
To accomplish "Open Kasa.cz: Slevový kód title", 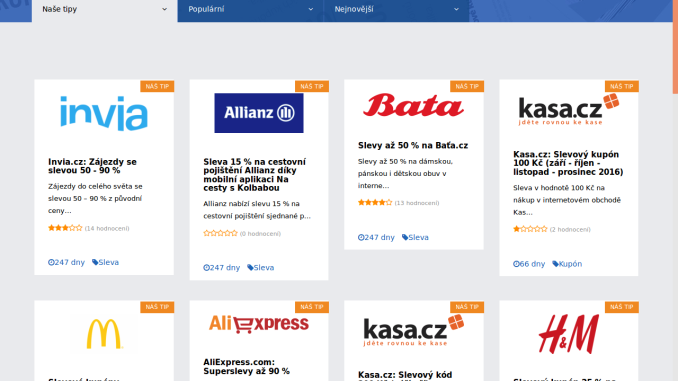I will (405, 375).
